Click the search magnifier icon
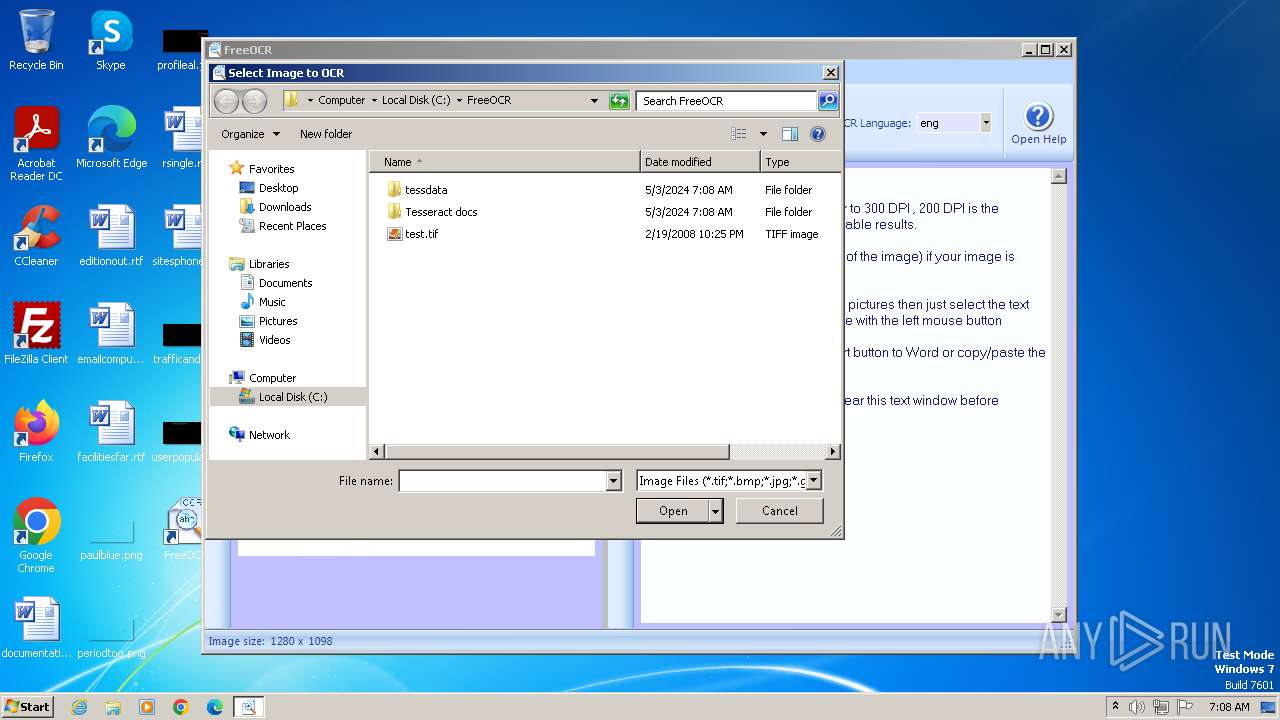 [828, 101]
